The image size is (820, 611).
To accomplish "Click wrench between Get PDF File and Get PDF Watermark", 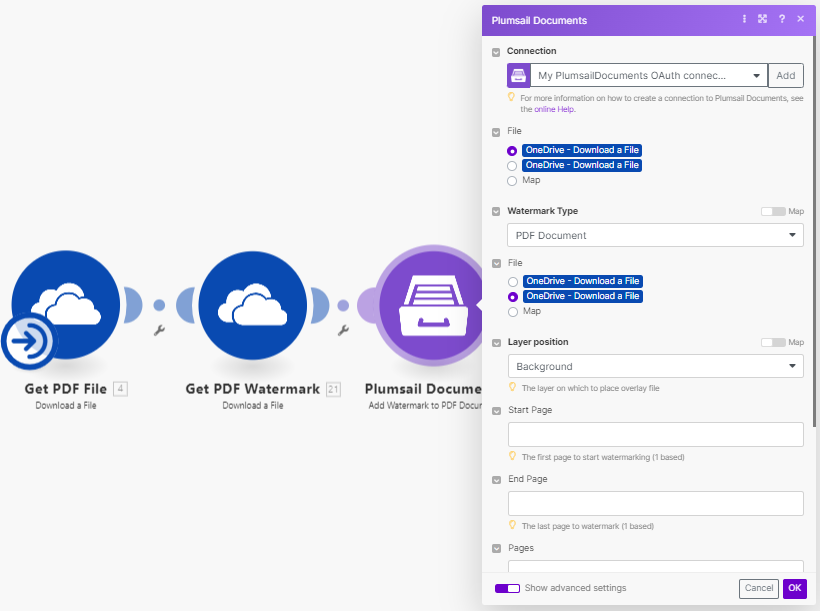I will [x=159, y=330].
